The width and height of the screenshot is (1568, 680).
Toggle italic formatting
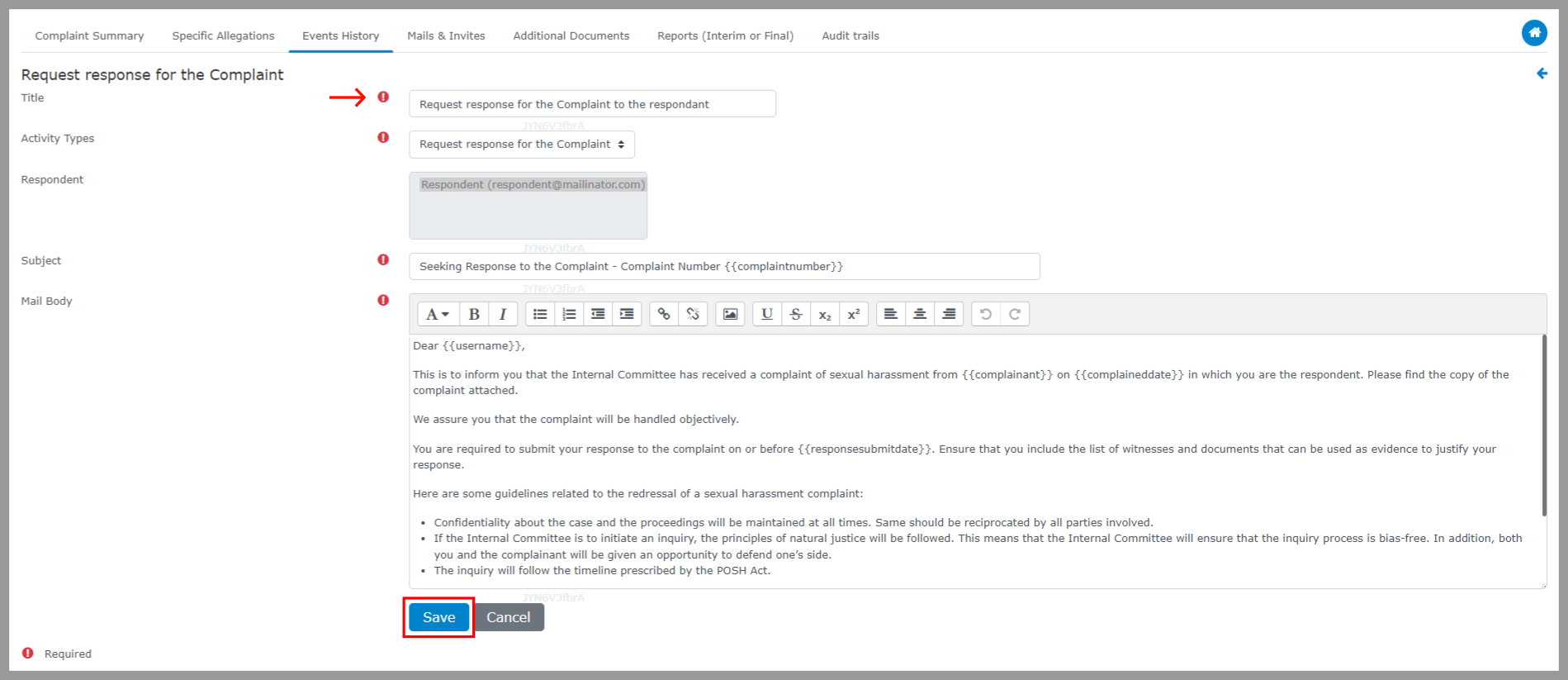[x=502, y=314]
